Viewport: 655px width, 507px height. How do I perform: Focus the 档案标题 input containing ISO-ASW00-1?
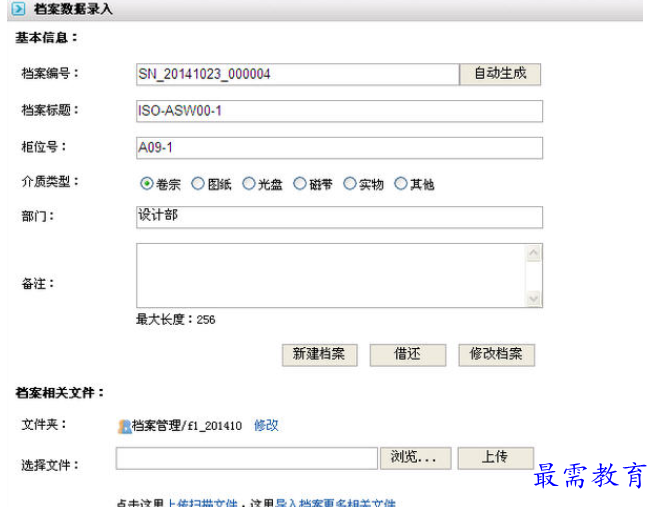pyautogui.click(x=339, y=111)
